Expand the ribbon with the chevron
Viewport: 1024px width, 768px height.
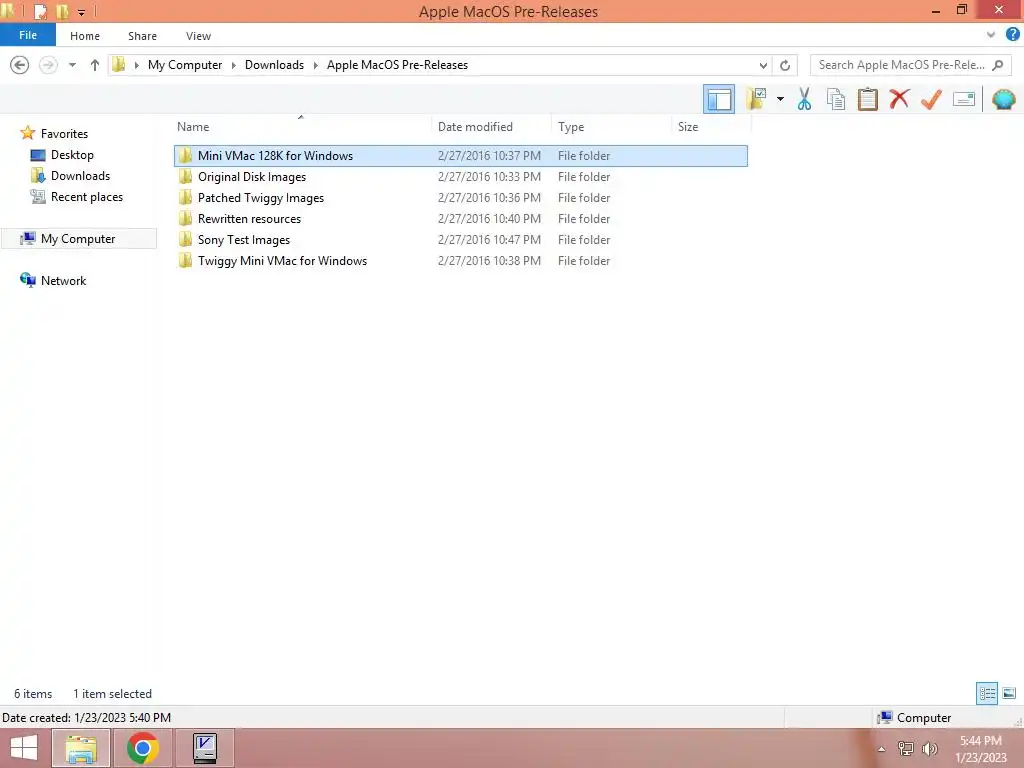(x=991, y=35)
